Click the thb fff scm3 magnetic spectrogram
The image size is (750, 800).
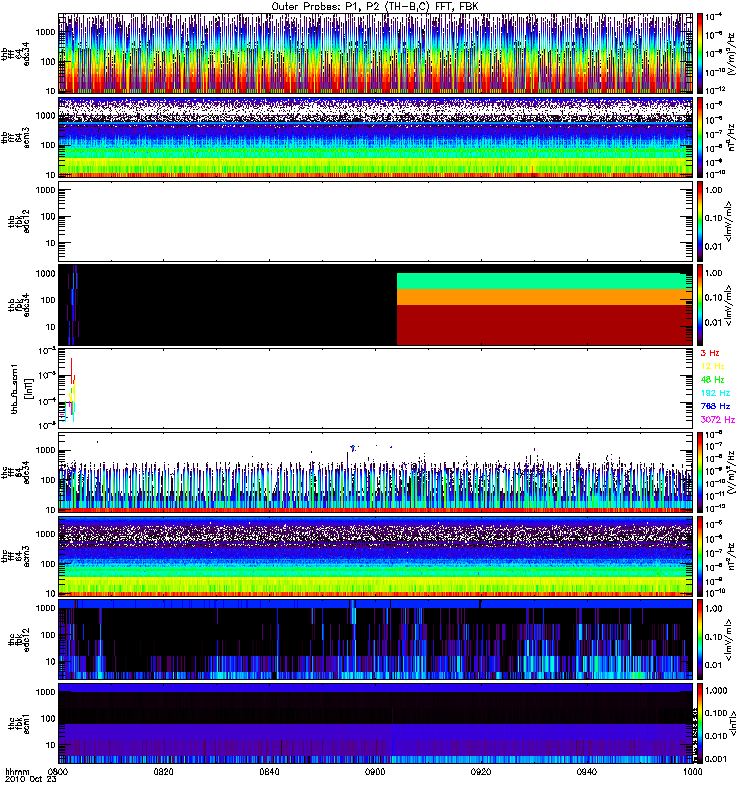[x=375, y=137]
